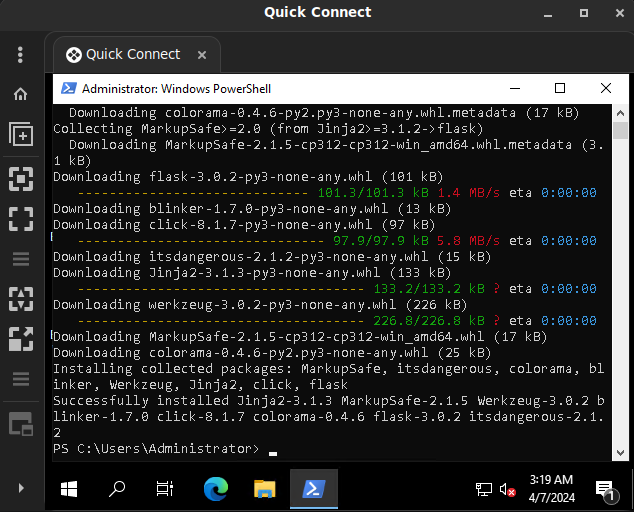Viewport: 634px width, 512px height.
Task: Open File Explorer from the taskbar
Action: tap(264, 489)
